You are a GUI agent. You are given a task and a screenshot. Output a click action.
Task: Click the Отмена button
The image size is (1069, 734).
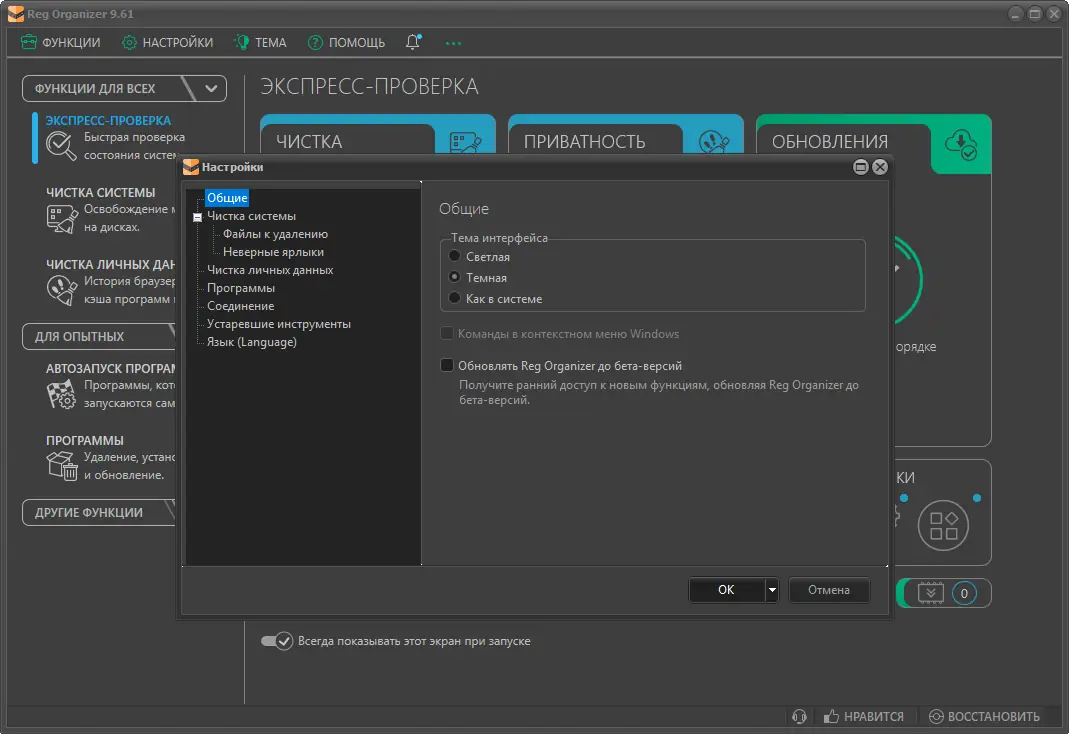click(829, 590)
